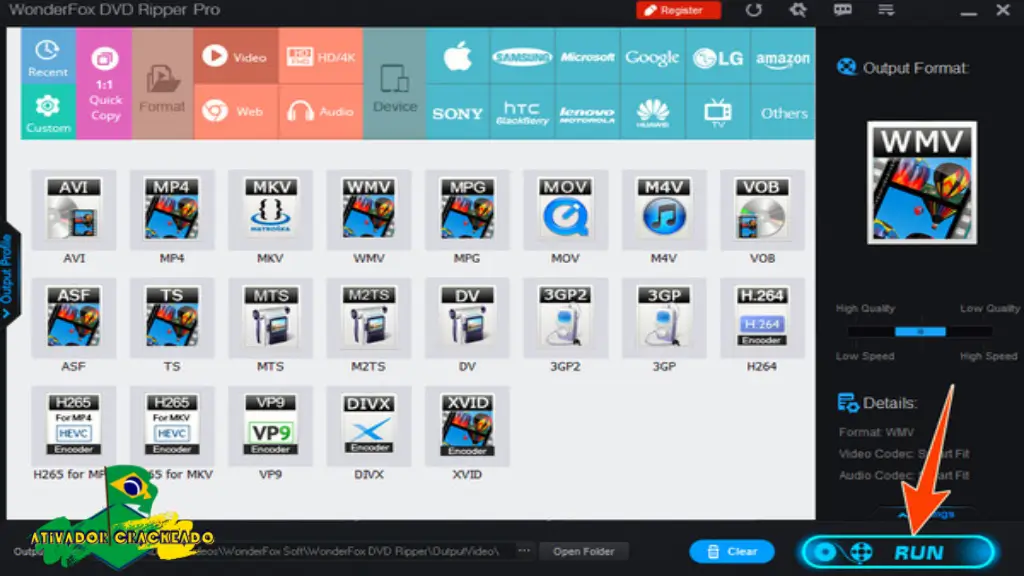The image size is (1024, 576).
Task: Open the Huawei device category
Action: coord(652,112)
